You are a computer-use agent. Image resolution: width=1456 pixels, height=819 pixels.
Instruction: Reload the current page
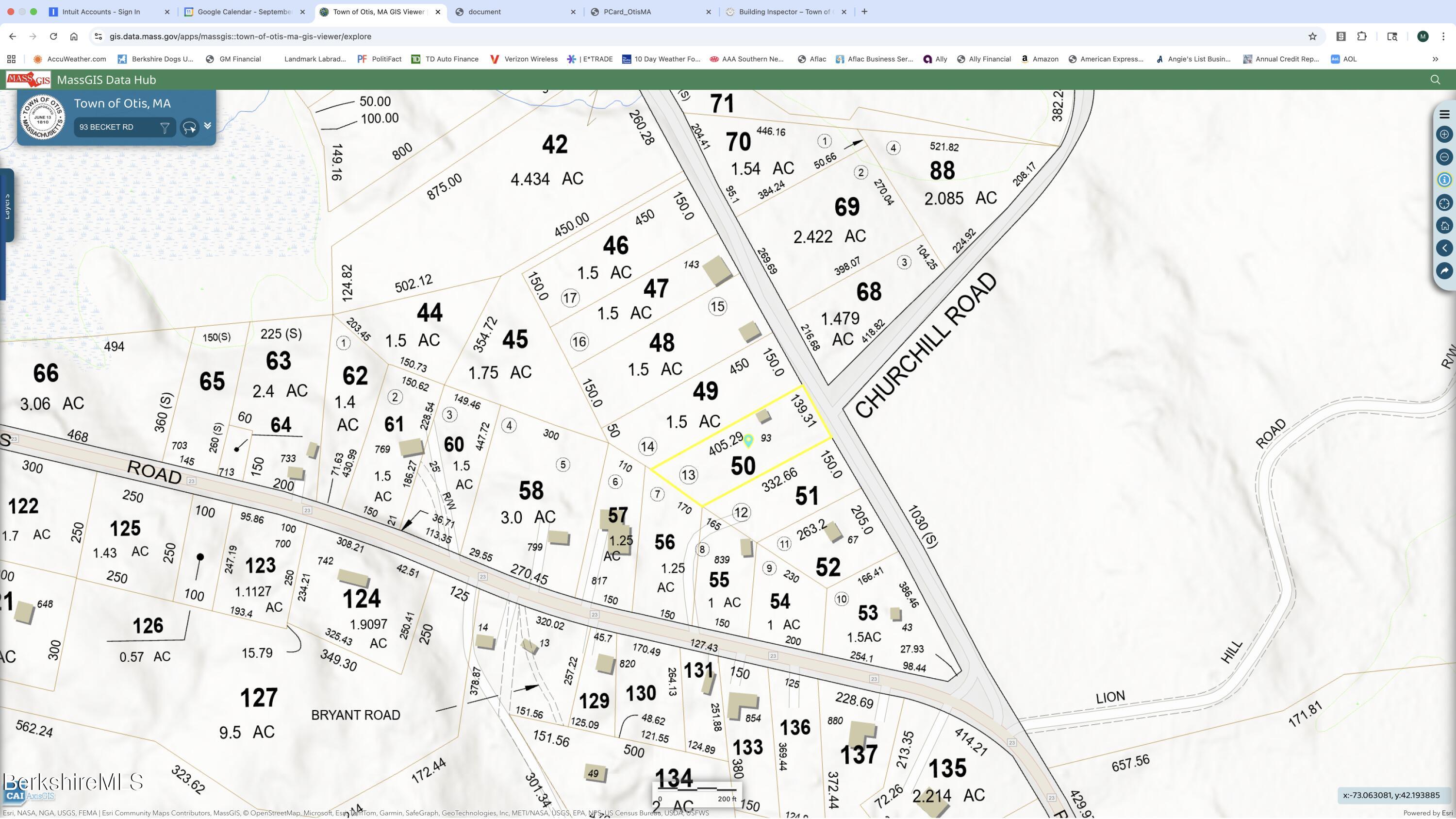pyautogui.click(x=53, y=36)
